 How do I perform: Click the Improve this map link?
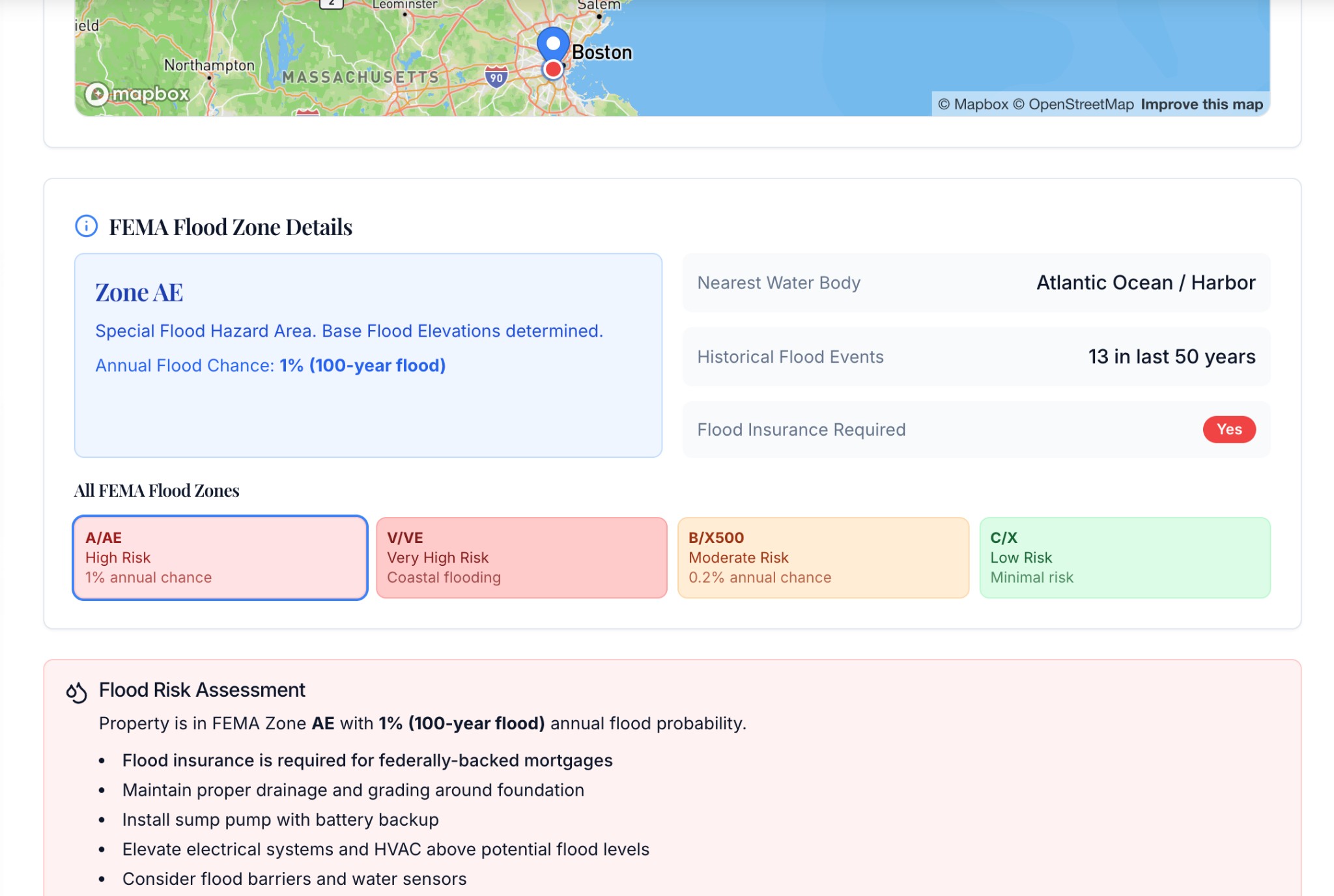pyautogui.click(x=1202, y=104)
